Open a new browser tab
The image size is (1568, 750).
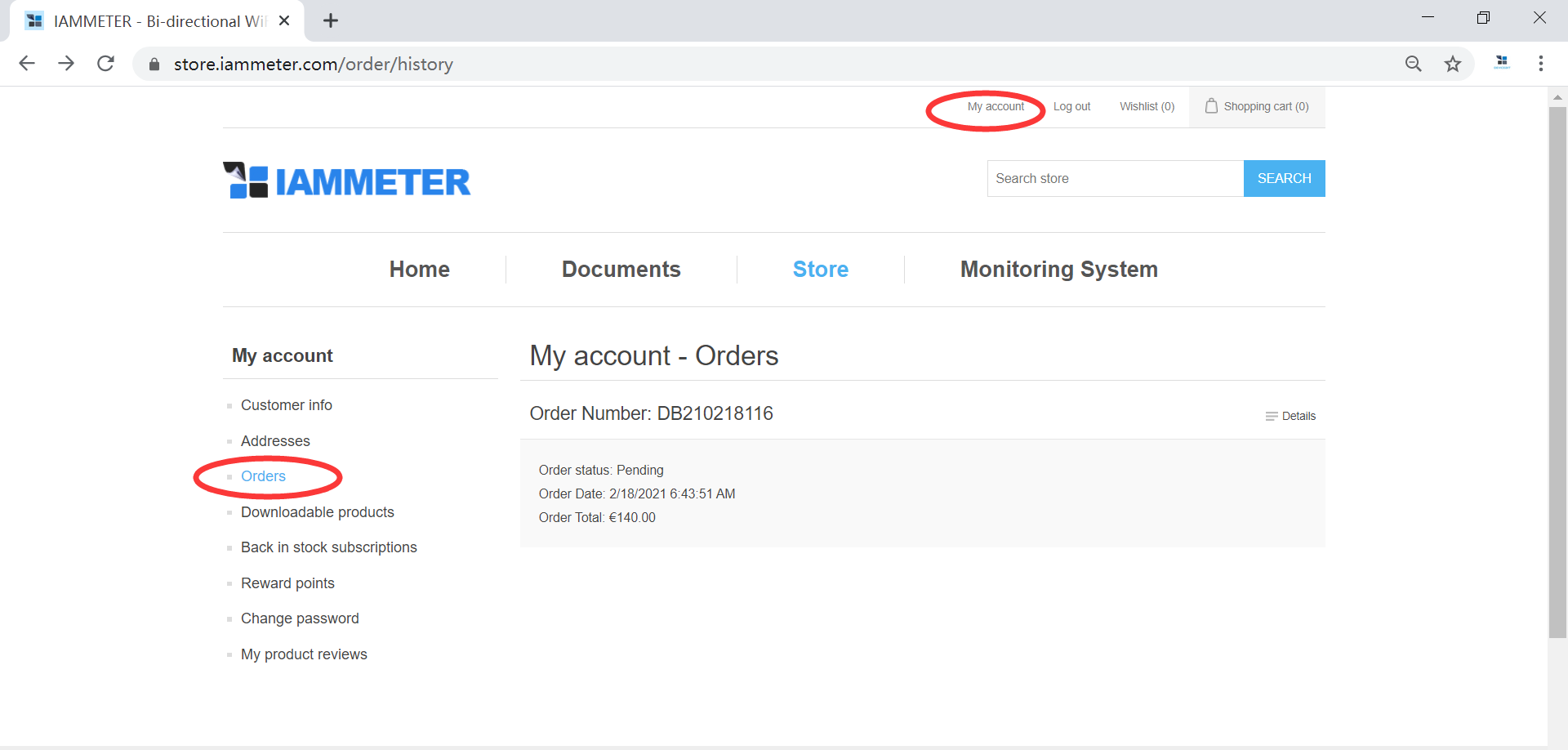tap(330, 21)
